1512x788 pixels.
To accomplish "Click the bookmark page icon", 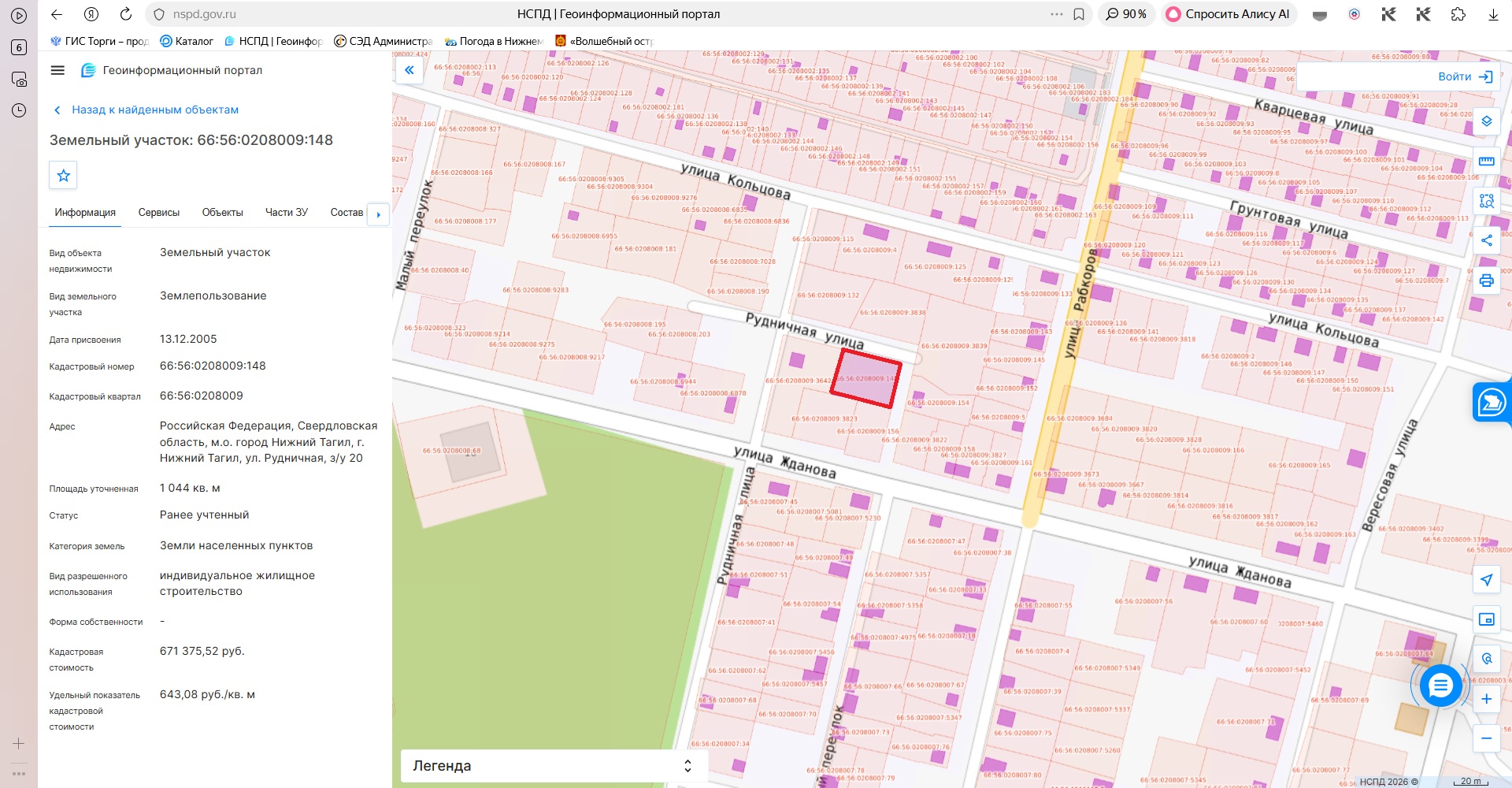I will pos(1079,14).
